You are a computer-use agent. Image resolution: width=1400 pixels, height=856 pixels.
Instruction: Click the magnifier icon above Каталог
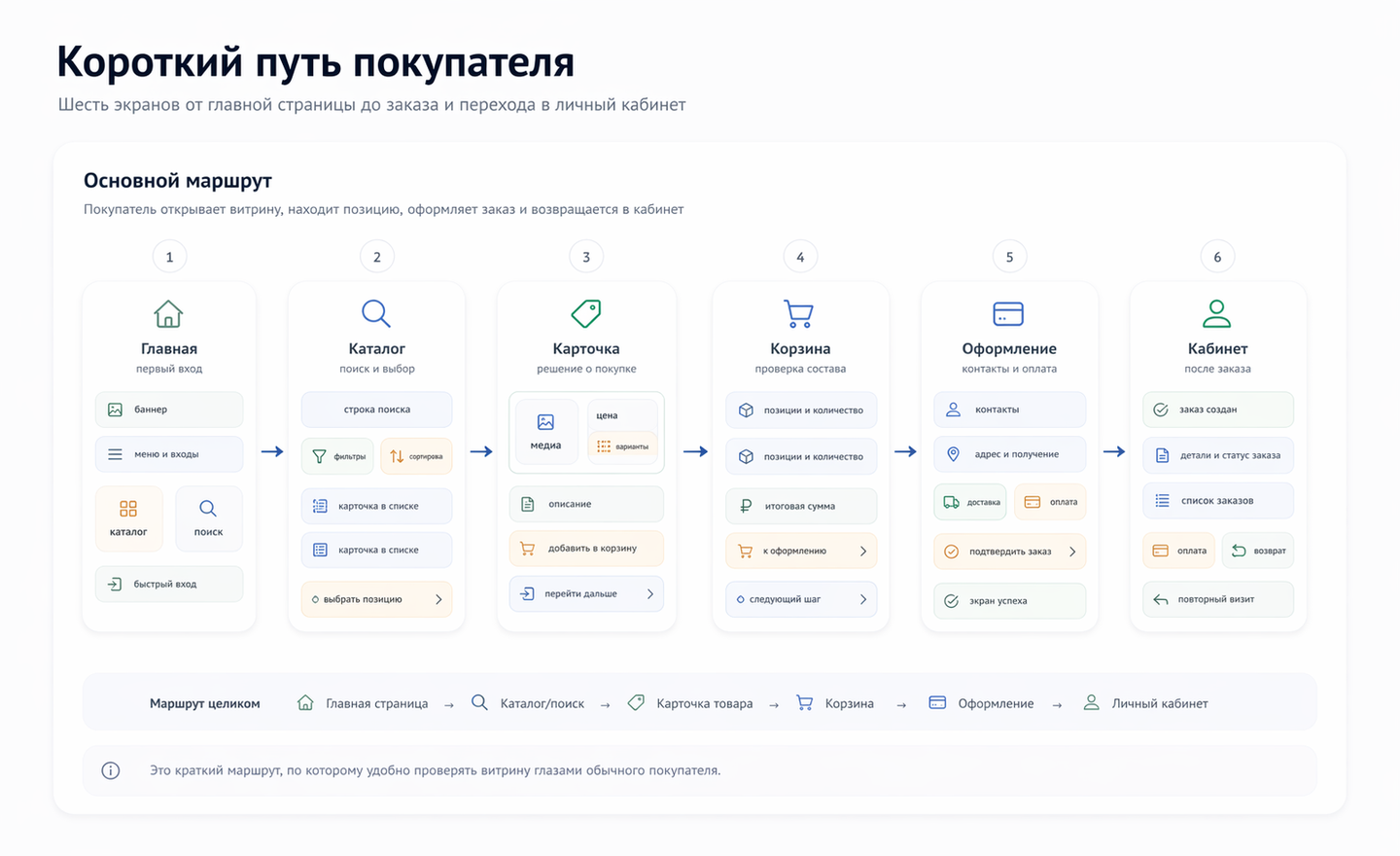coord(376,313)
